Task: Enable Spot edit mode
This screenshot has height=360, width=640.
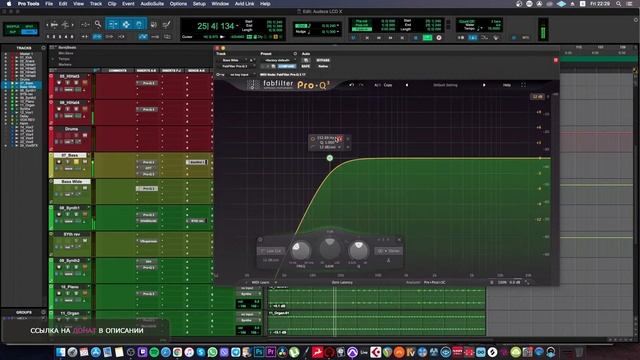Action: click(x=29, y=26)
